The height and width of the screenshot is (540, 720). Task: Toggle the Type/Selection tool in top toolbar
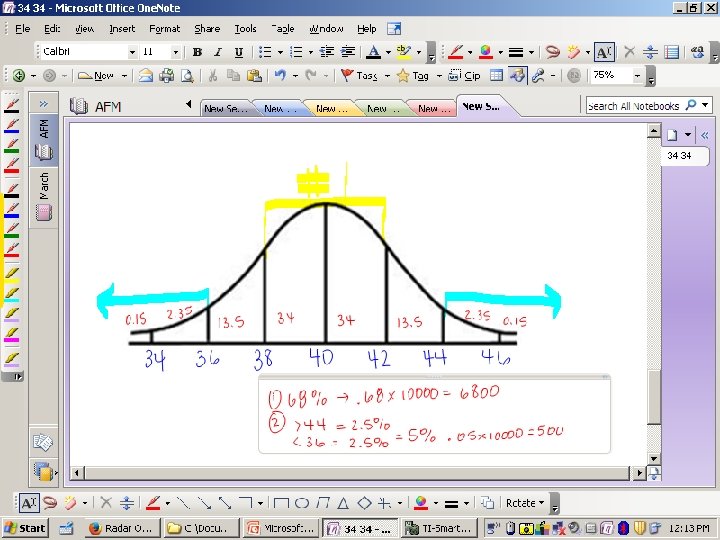point(604,52)
